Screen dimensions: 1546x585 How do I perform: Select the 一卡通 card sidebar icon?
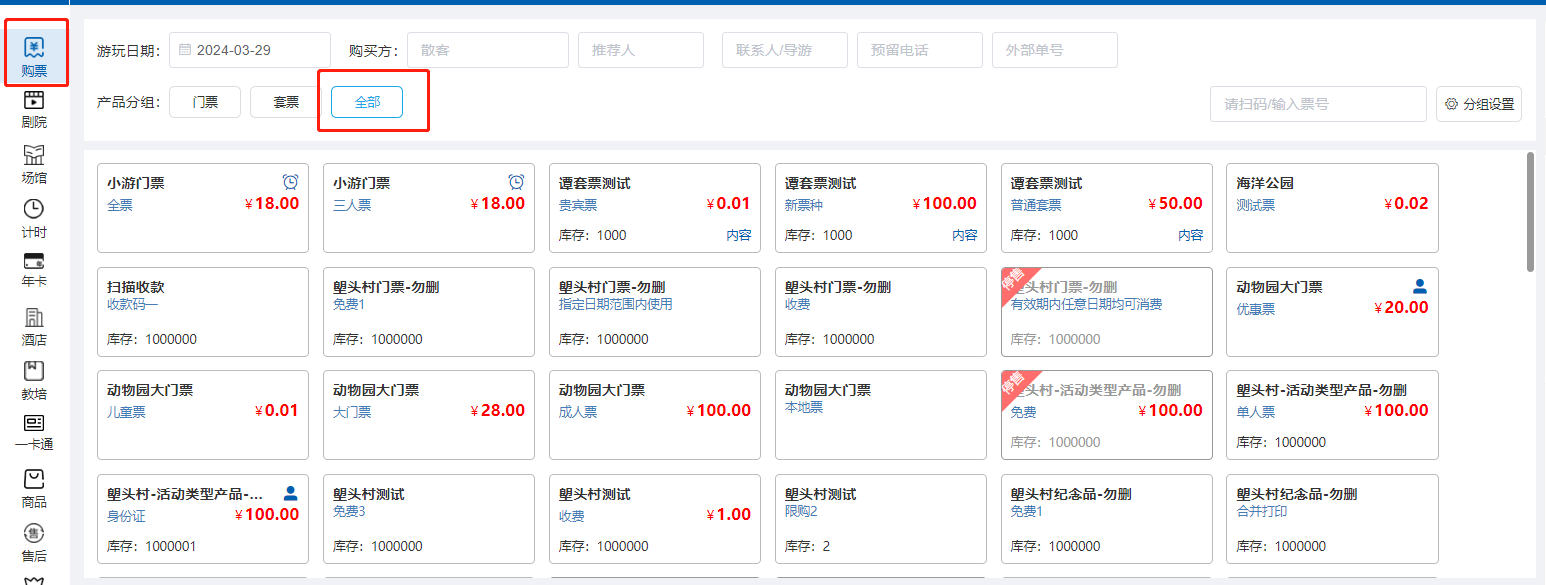coord(34,432)
